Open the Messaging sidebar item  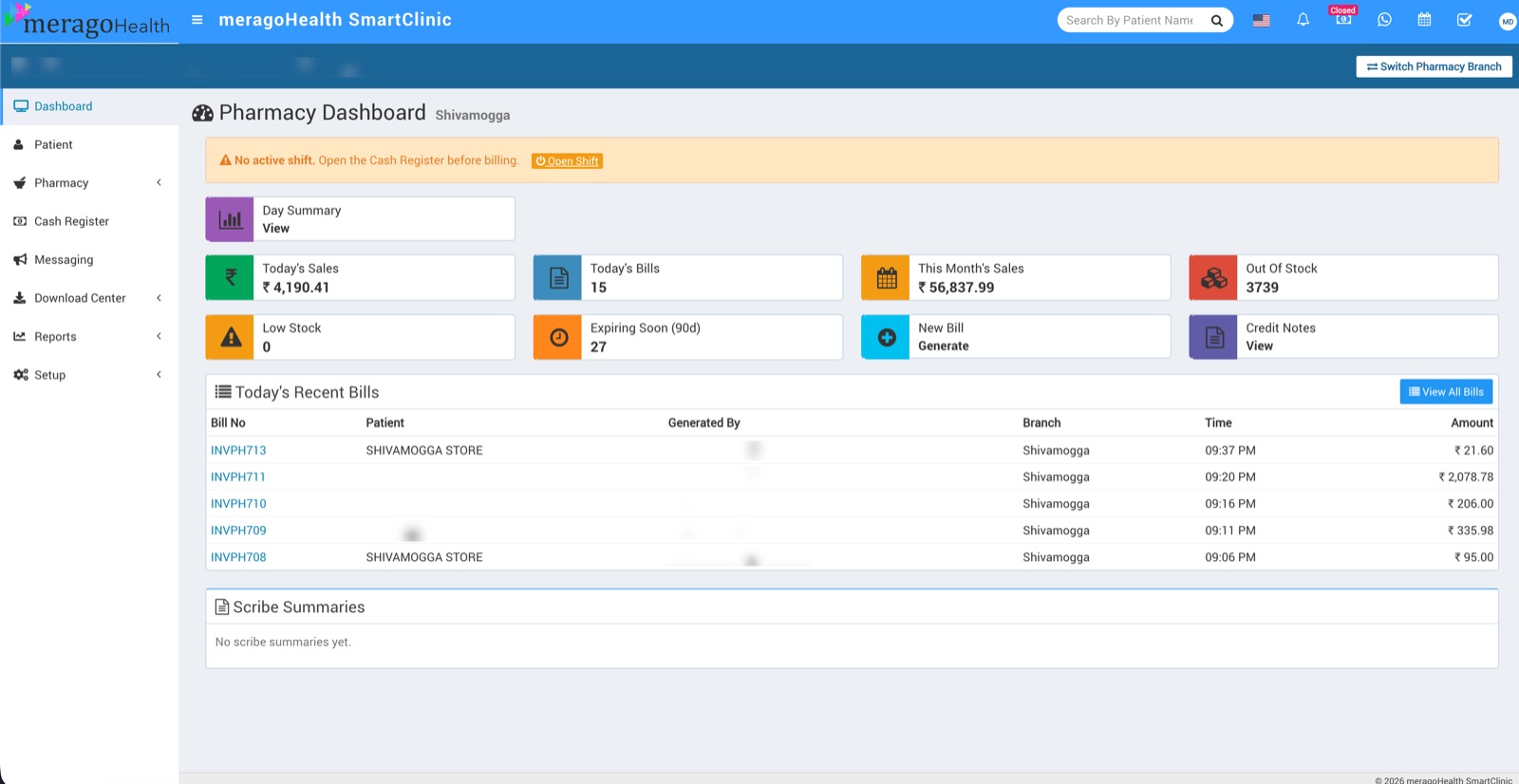[89, 259]
